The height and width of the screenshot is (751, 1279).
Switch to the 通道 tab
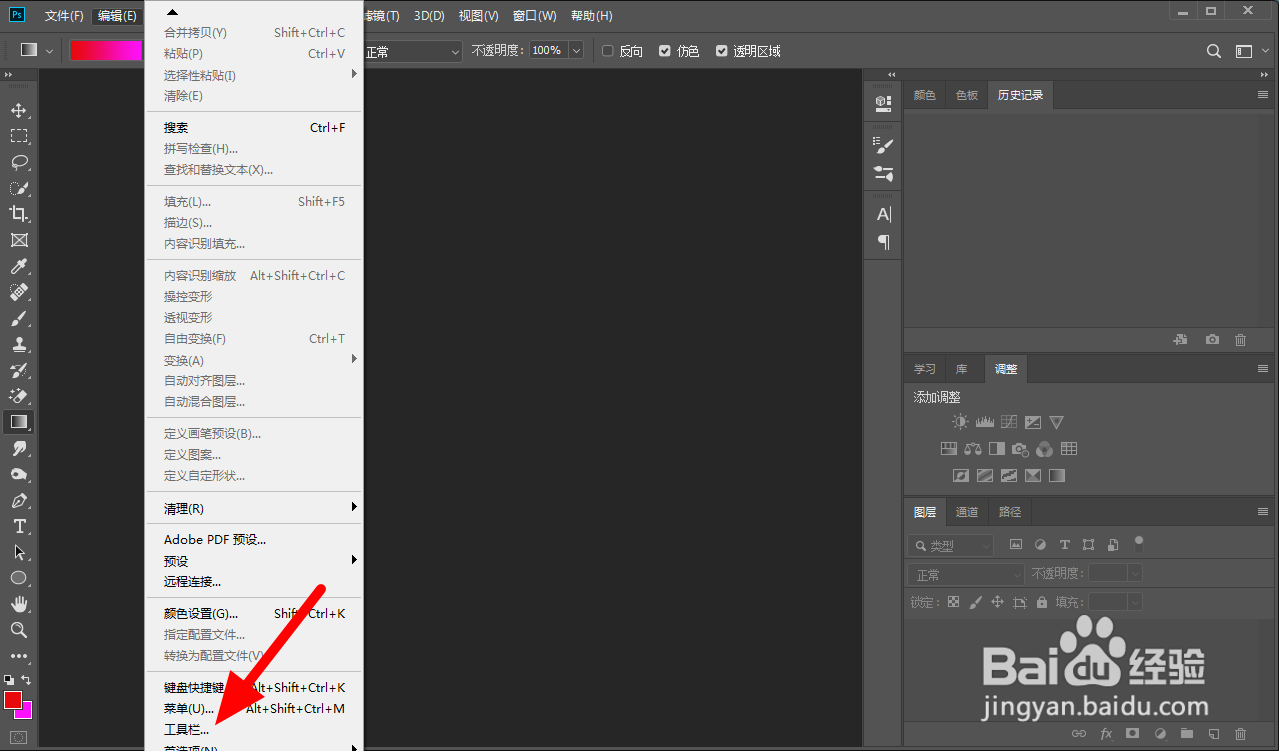click(967, 512)
